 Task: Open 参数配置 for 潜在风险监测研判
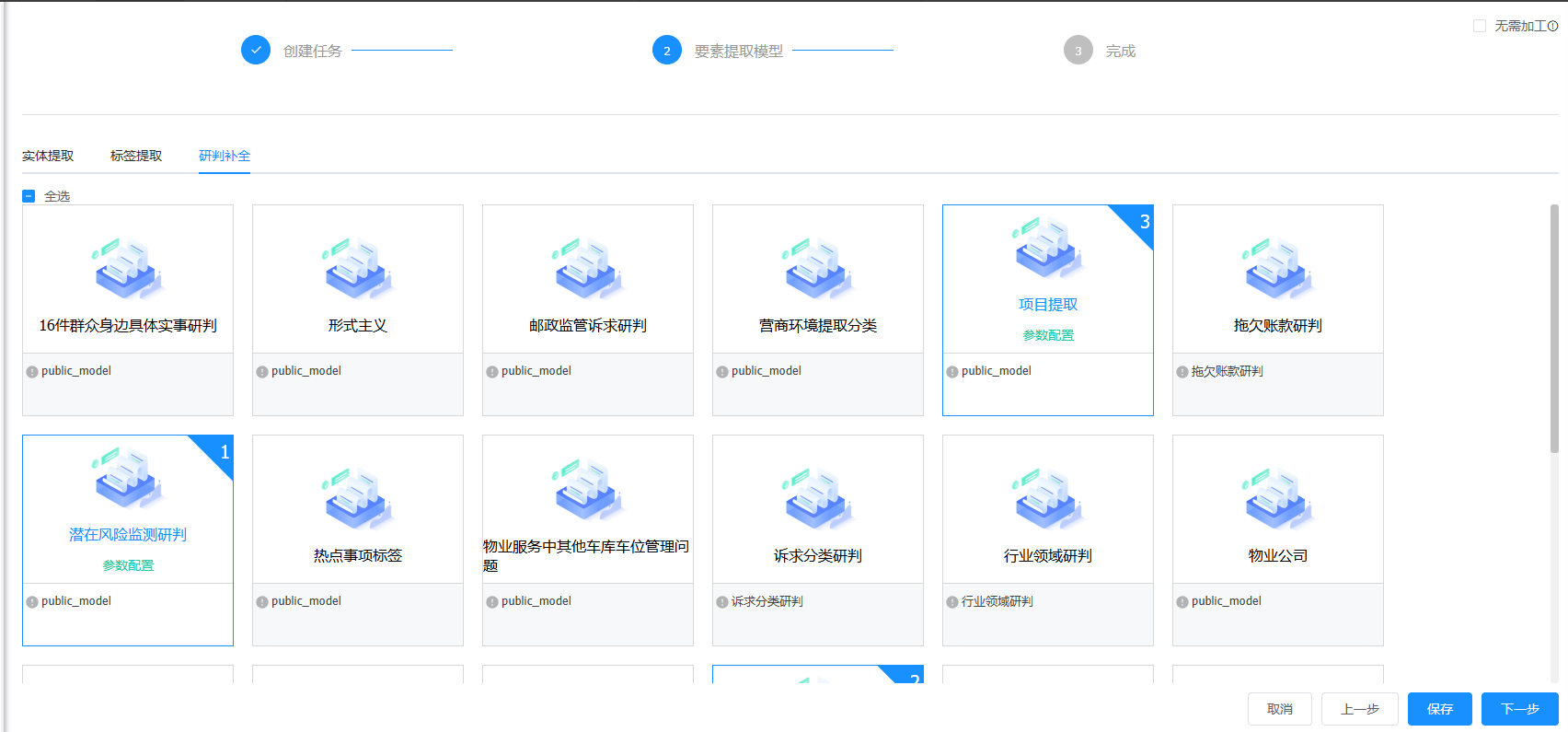pyautogui.click(x=128, y=565)
